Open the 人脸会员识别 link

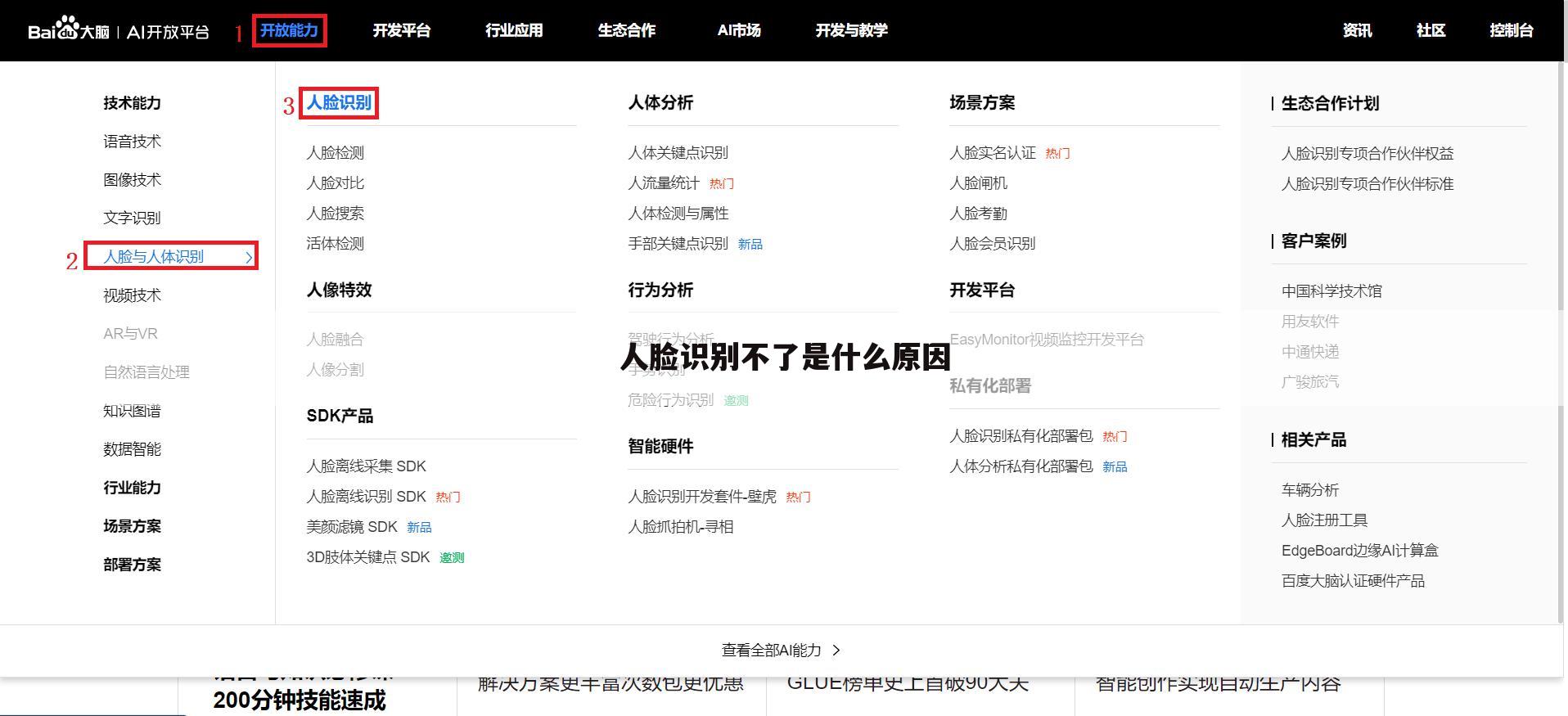[992, 244]
